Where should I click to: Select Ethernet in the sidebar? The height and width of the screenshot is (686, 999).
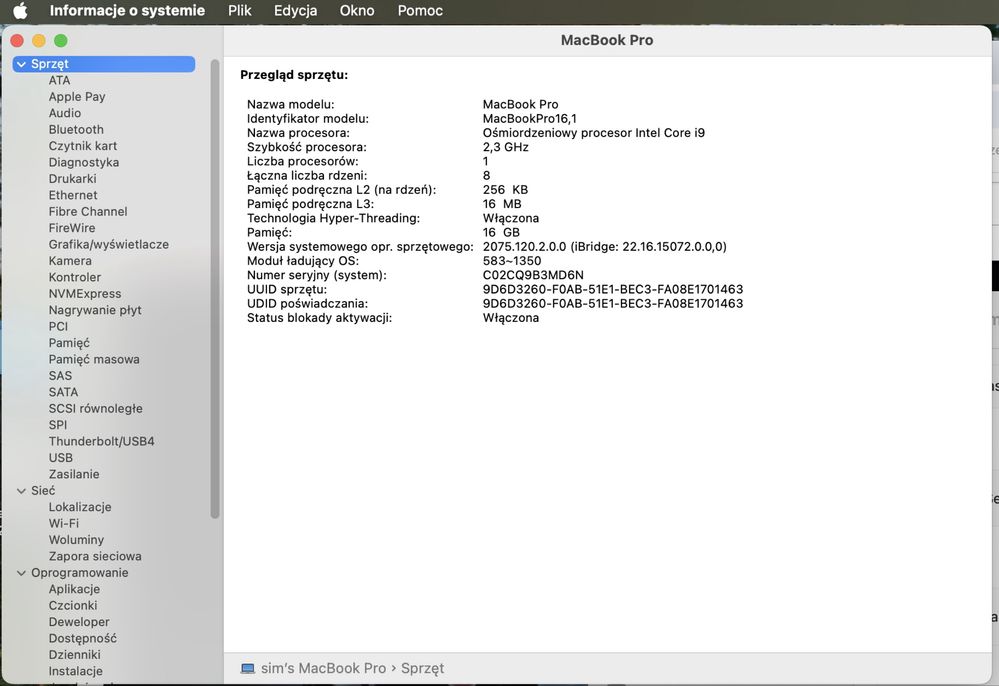[x=73, y=196]
